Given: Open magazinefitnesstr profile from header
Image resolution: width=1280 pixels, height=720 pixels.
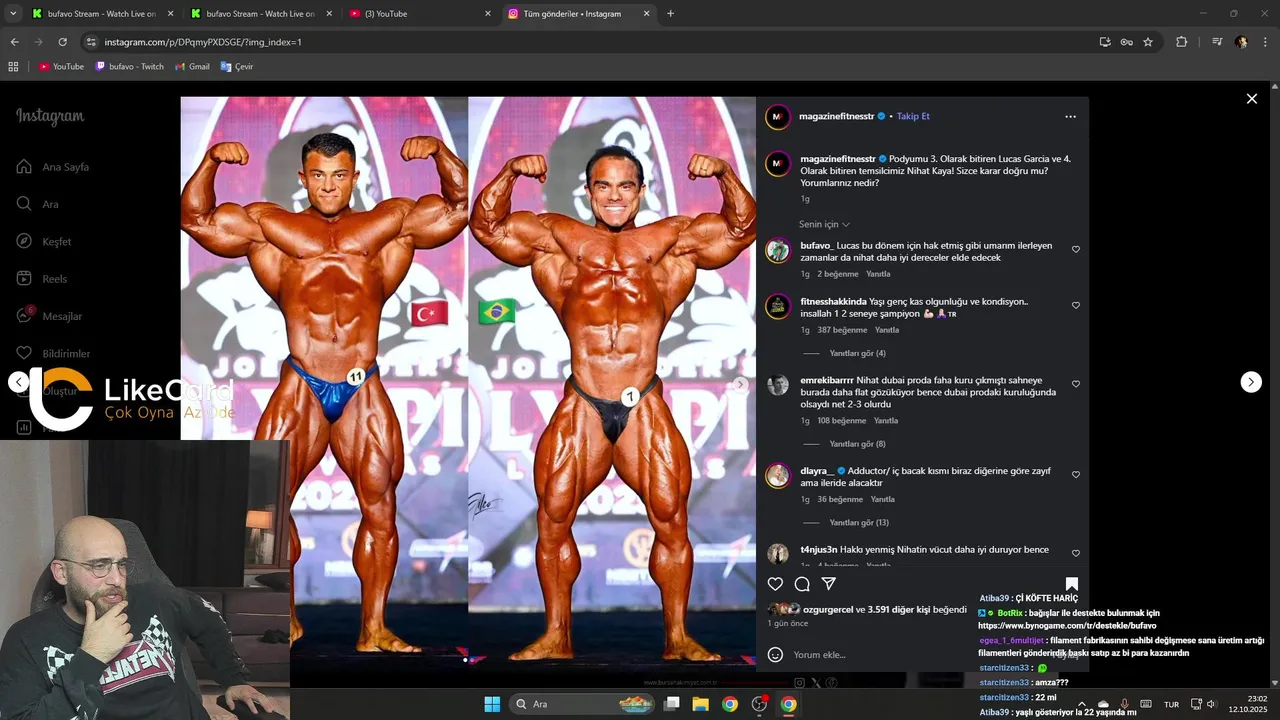Looking at the screenshot, I should [837, 116].
